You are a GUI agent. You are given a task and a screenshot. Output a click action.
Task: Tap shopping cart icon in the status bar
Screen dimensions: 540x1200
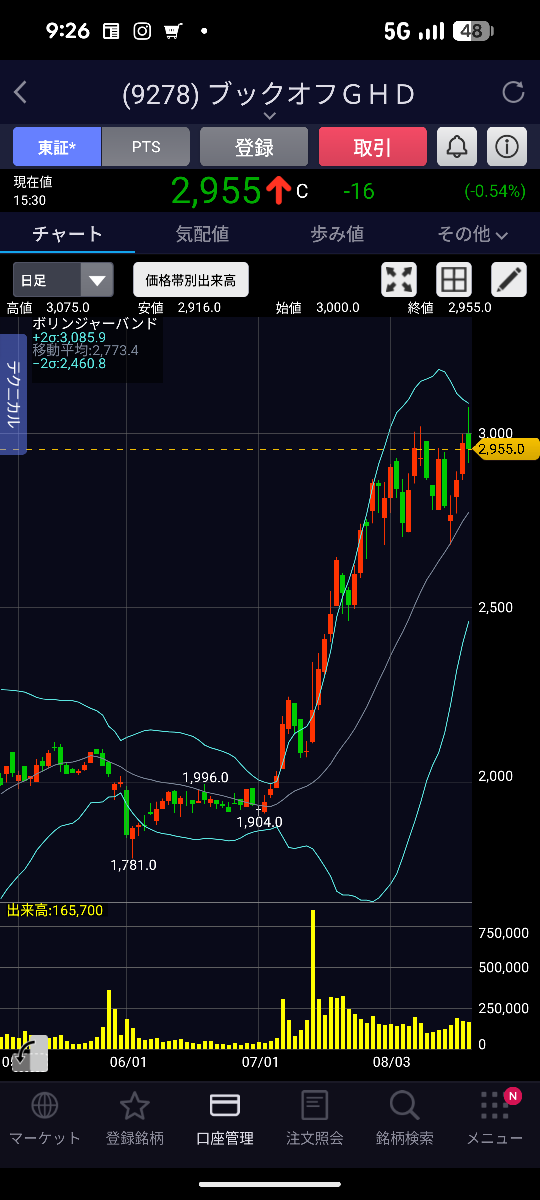(172, 31)
